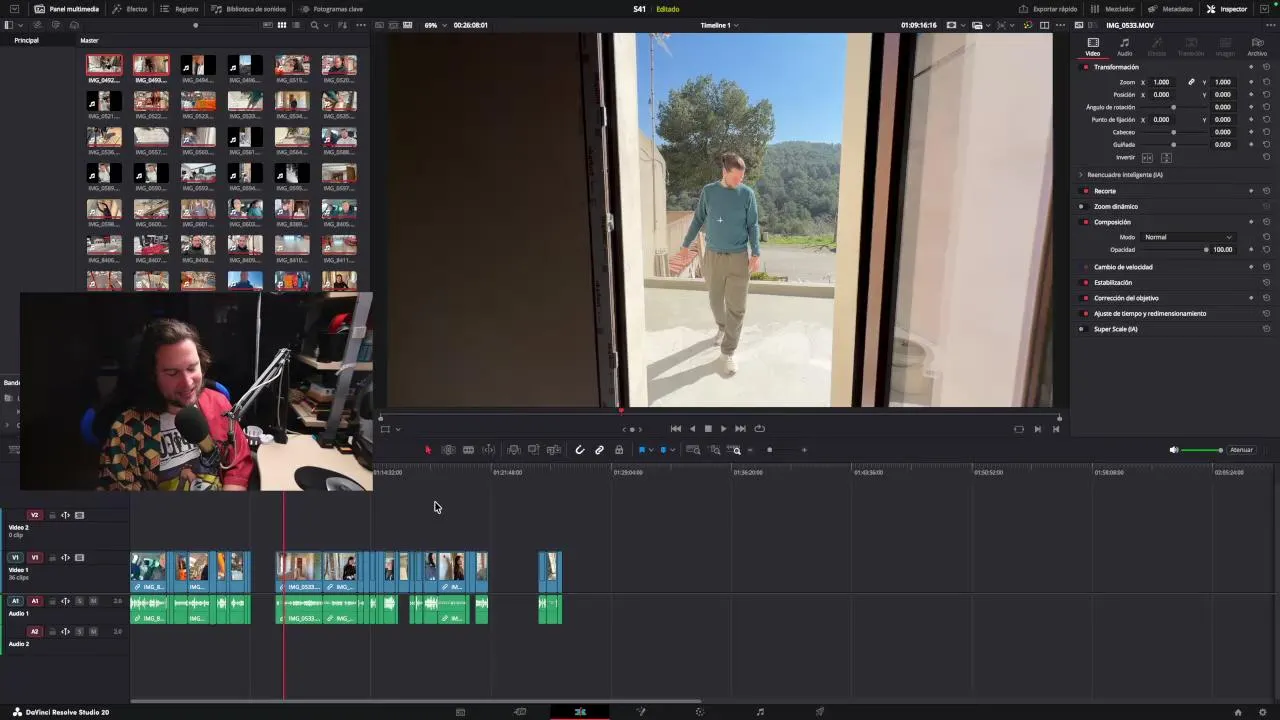
Task: Click the flip horizontal Invertir icon
Action: click(x=1147, y=158)
